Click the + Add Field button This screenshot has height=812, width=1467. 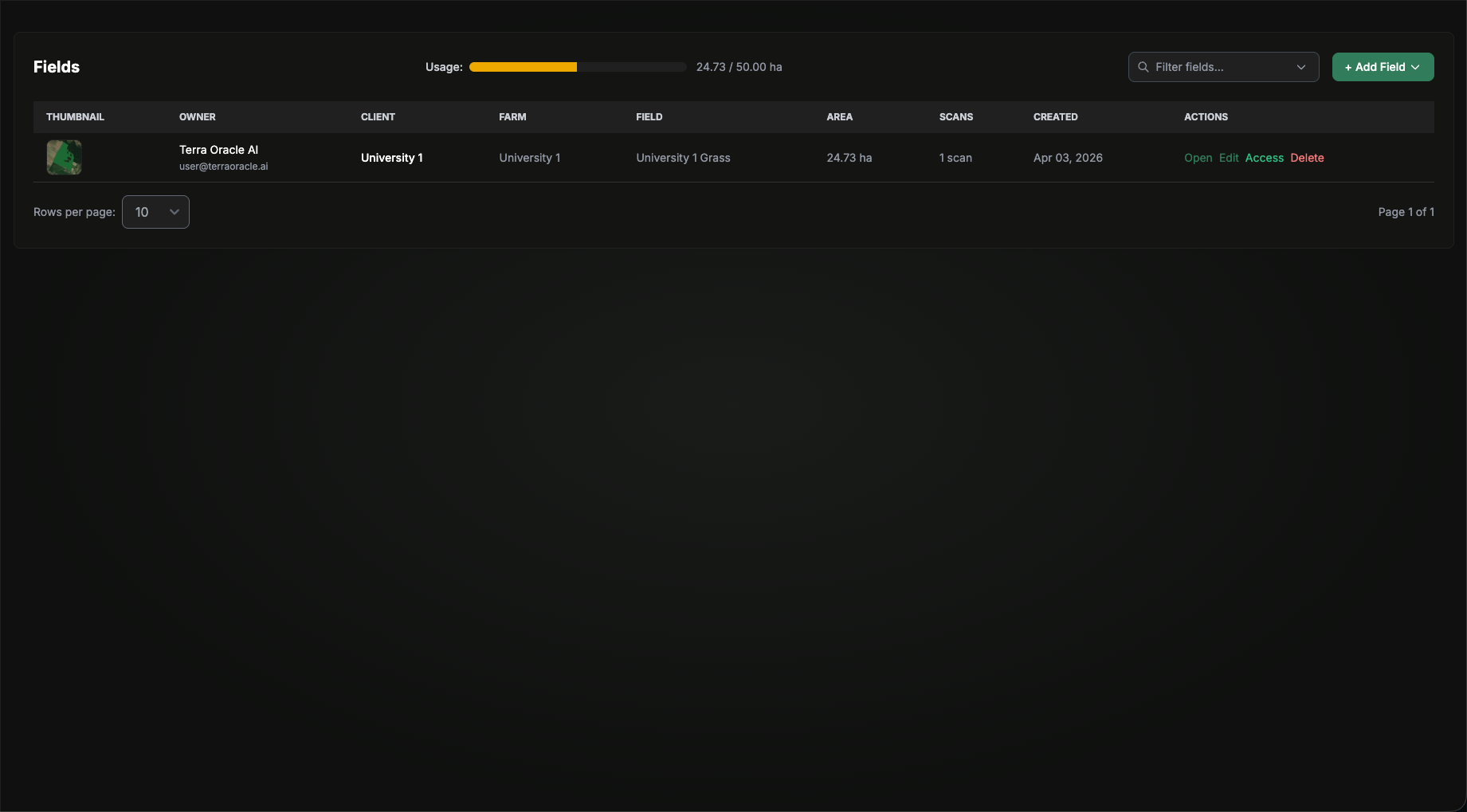[x=1376, y=67]
